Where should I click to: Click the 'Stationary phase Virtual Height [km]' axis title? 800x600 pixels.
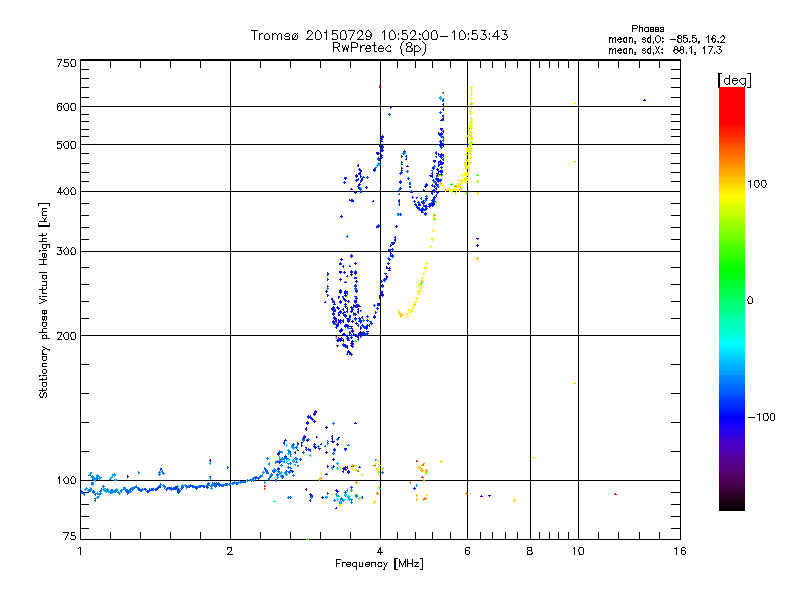point(43,301)
